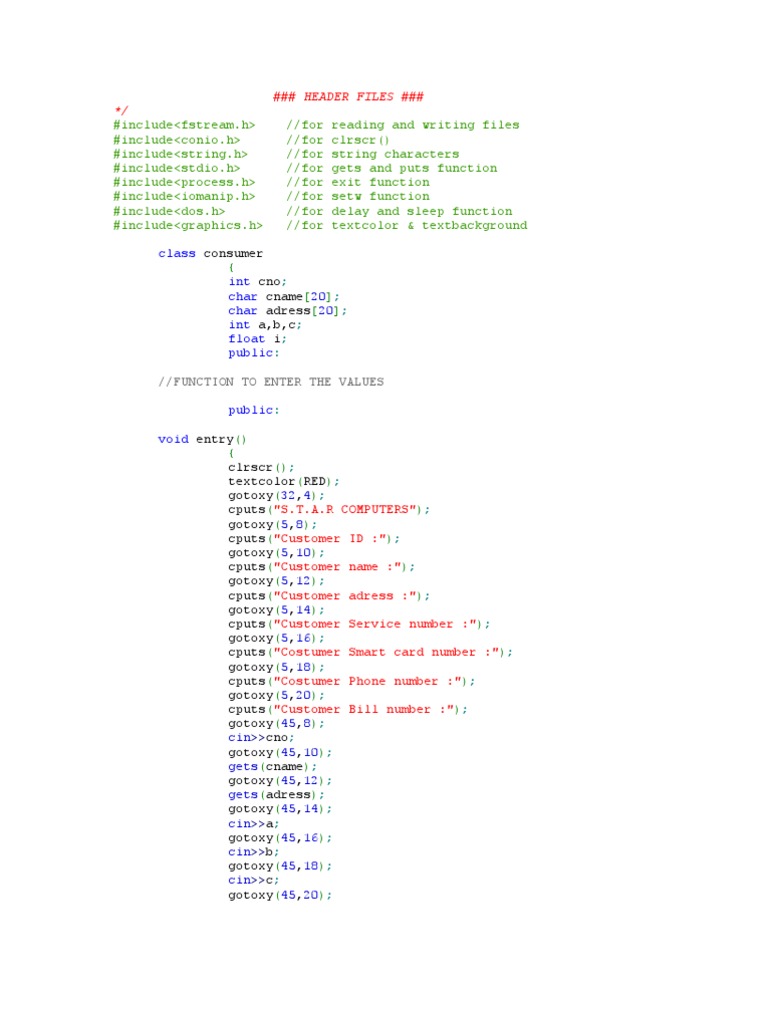Click the 'textcolor(RED);' statement
The height and width of the screenshot is (1024, 768).
coord(283,481)
